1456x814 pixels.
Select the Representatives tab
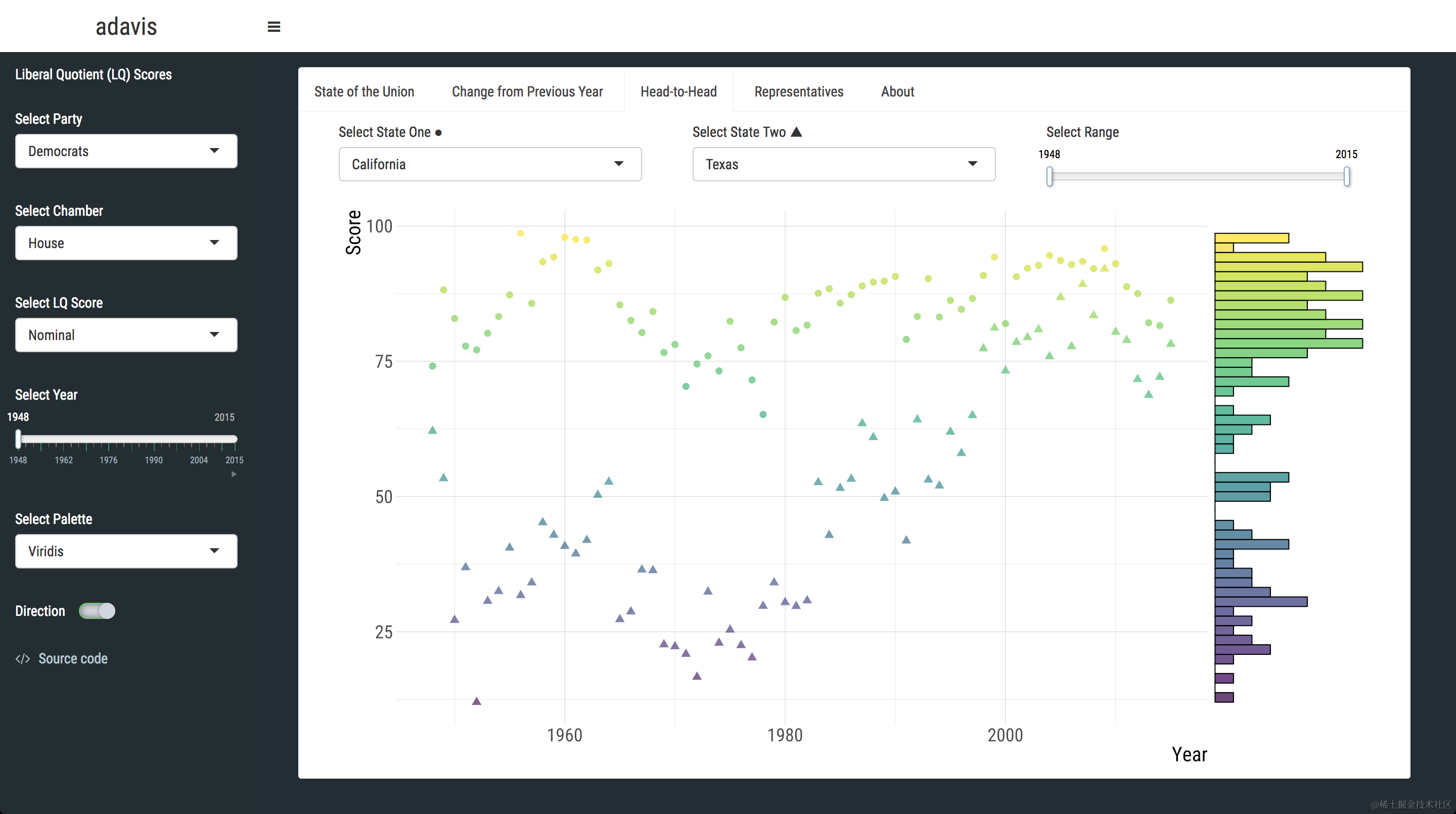(x=798, y=91)
